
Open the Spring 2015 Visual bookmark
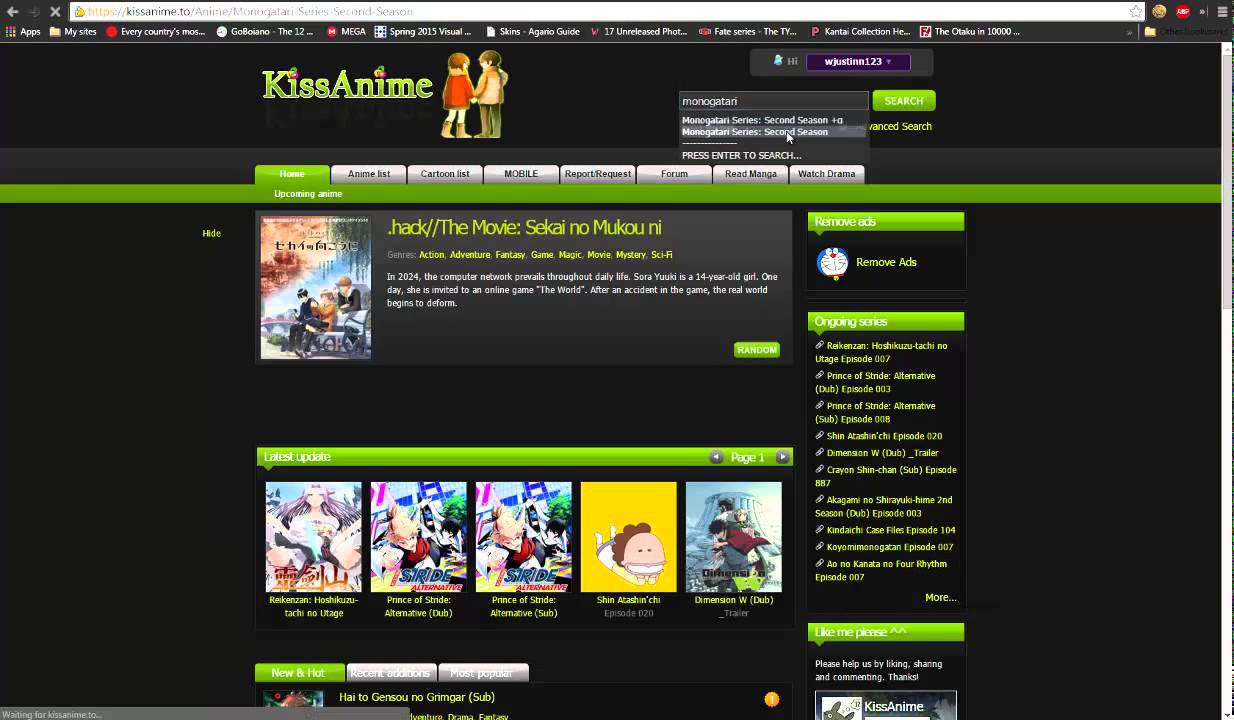click(x=423, y=31)
